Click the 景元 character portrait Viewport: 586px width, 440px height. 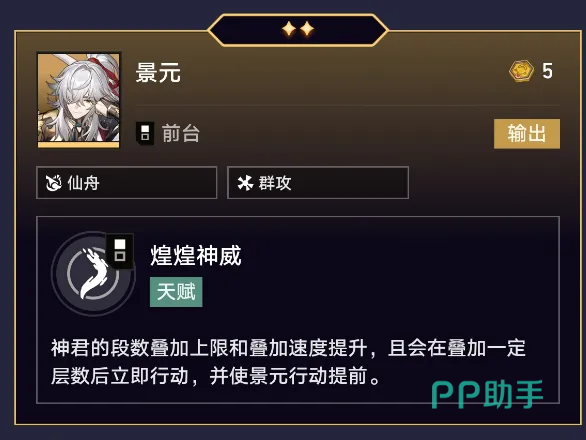click(x=78, y=100)
